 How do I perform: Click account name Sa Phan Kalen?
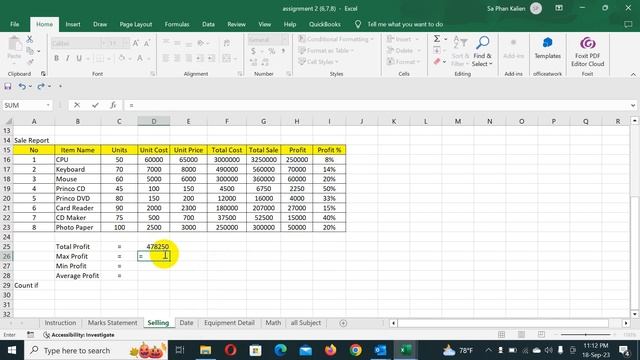tap(506, 8)
